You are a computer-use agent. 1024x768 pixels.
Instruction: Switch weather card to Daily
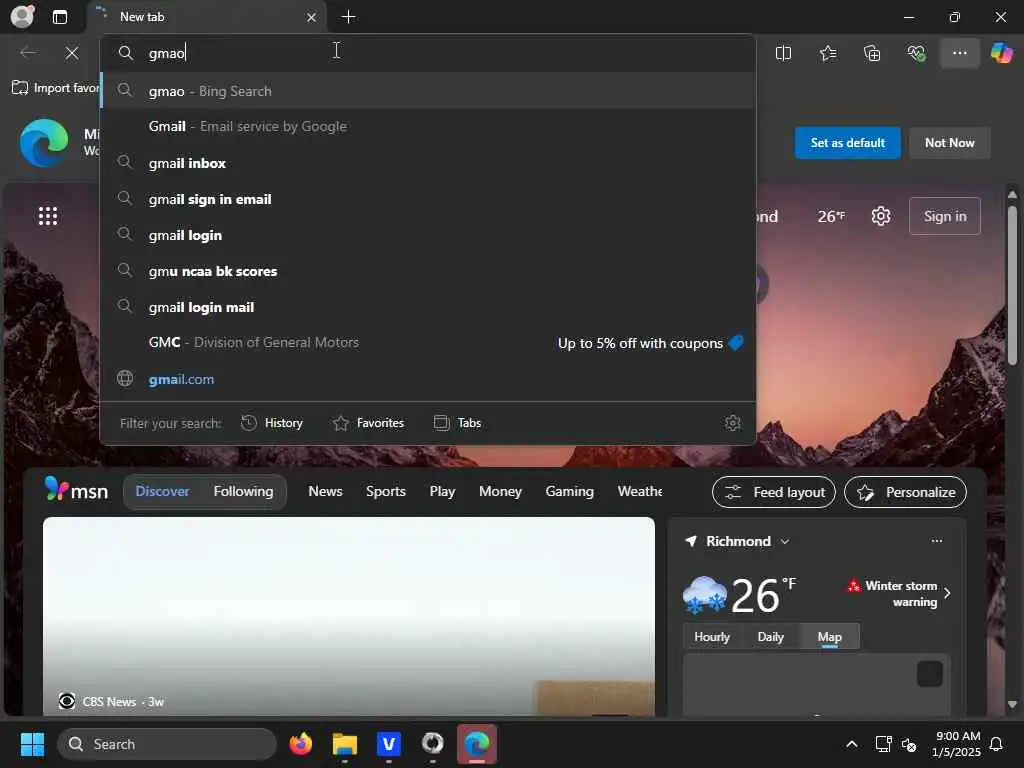point(770,637)
